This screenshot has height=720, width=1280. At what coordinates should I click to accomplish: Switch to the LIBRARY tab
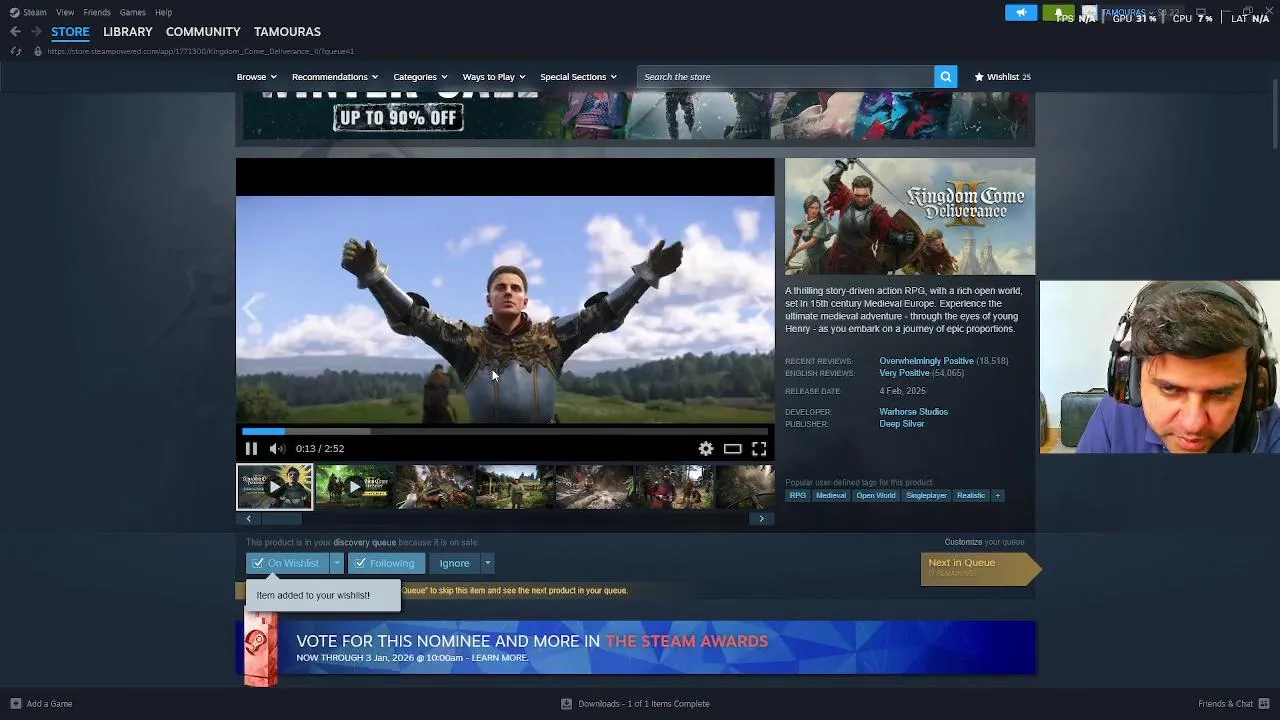(128, 32)
